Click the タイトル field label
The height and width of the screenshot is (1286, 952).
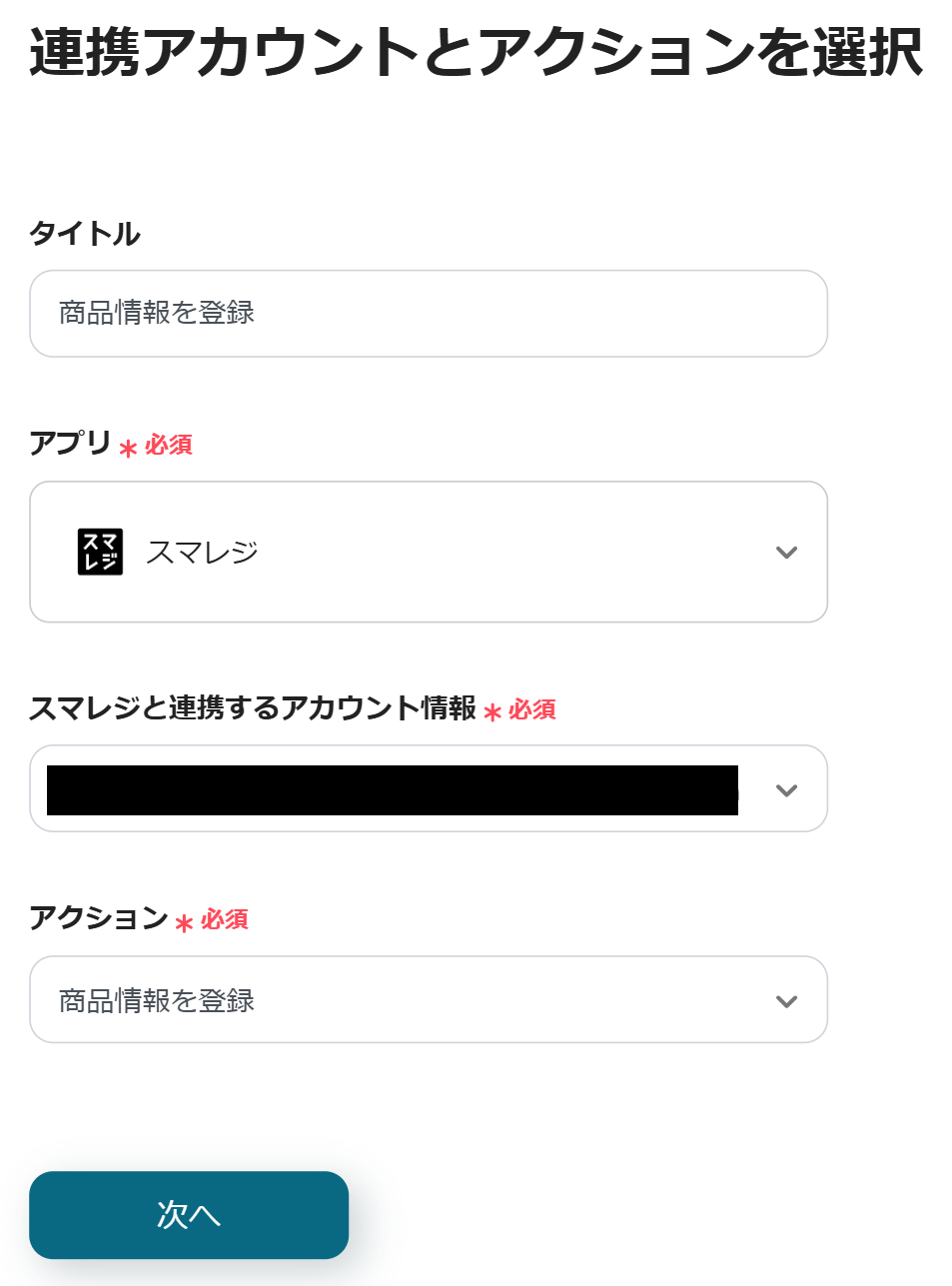click(85, 234)
